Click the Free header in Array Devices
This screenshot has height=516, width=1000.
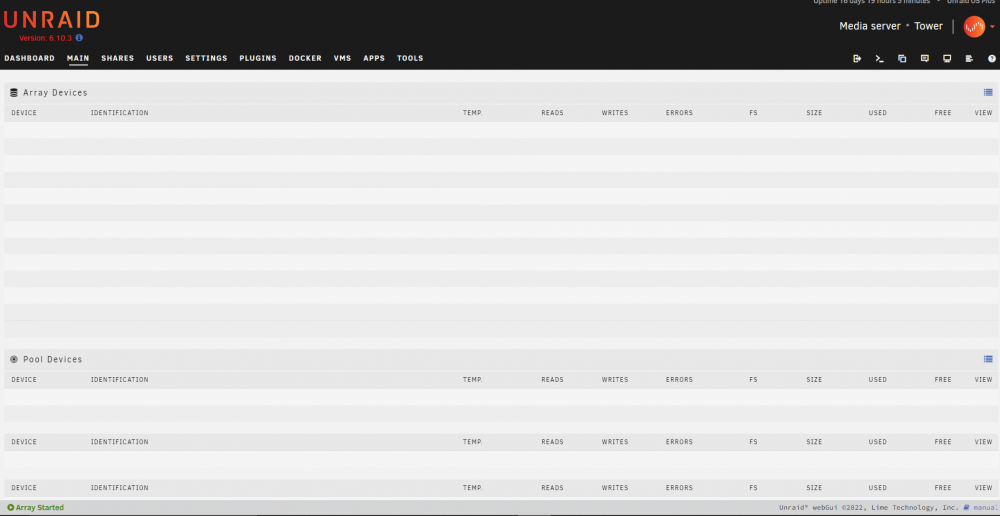click(x=943, y=113)
